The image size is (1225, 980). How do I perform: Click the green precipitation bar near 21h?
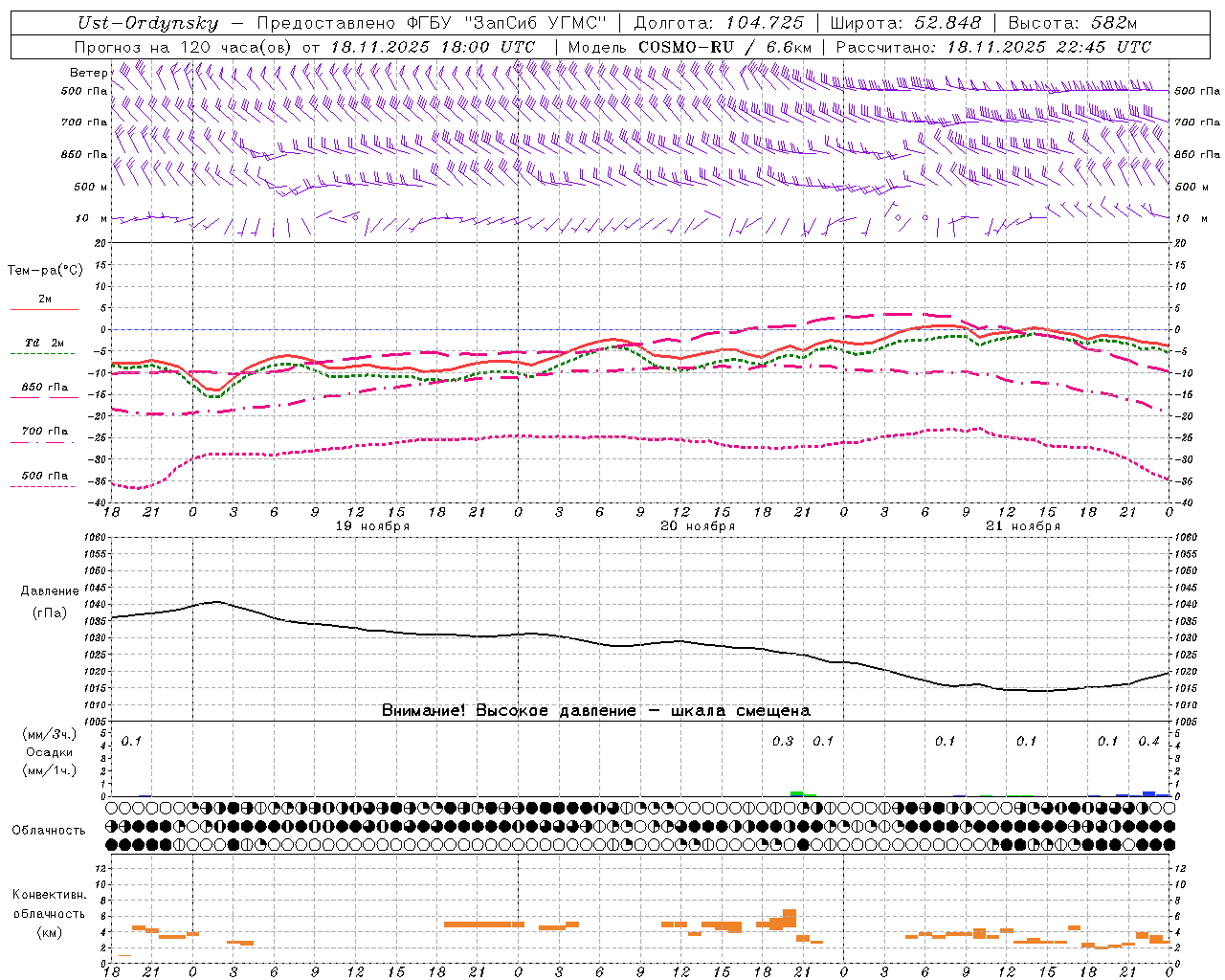pos(796,793)
